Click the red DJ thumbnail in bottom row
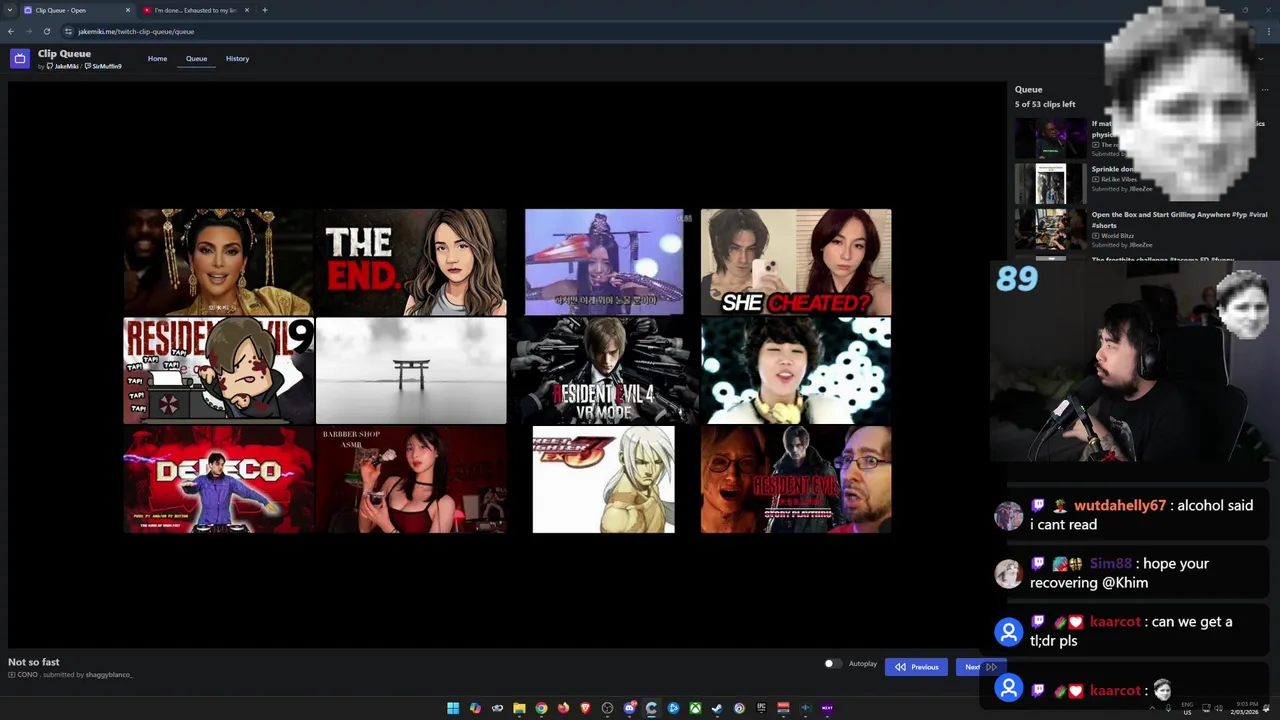 click(x=218, y=479)
